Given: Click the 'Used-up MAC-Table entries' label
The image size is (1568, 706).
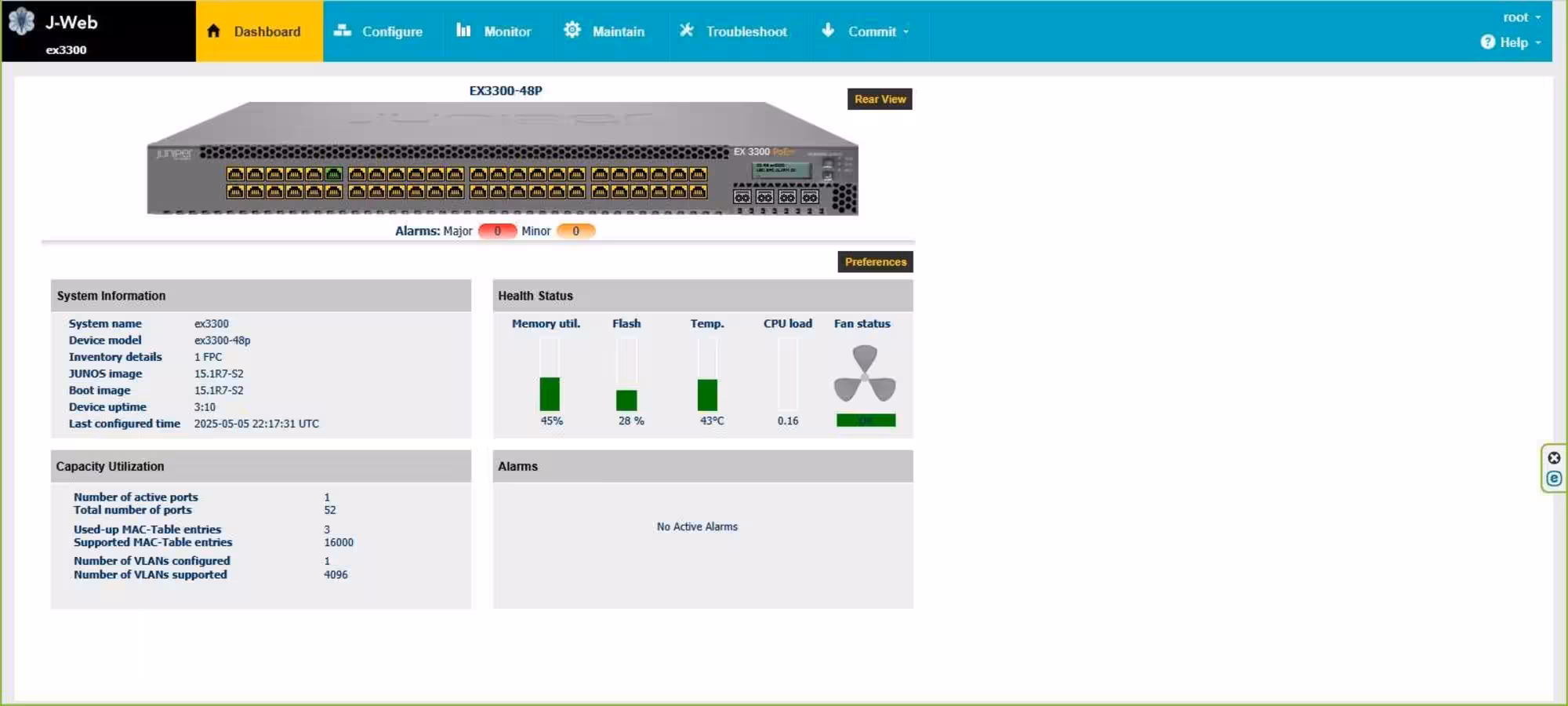Looking at the screenshot, I should (147, 529).
